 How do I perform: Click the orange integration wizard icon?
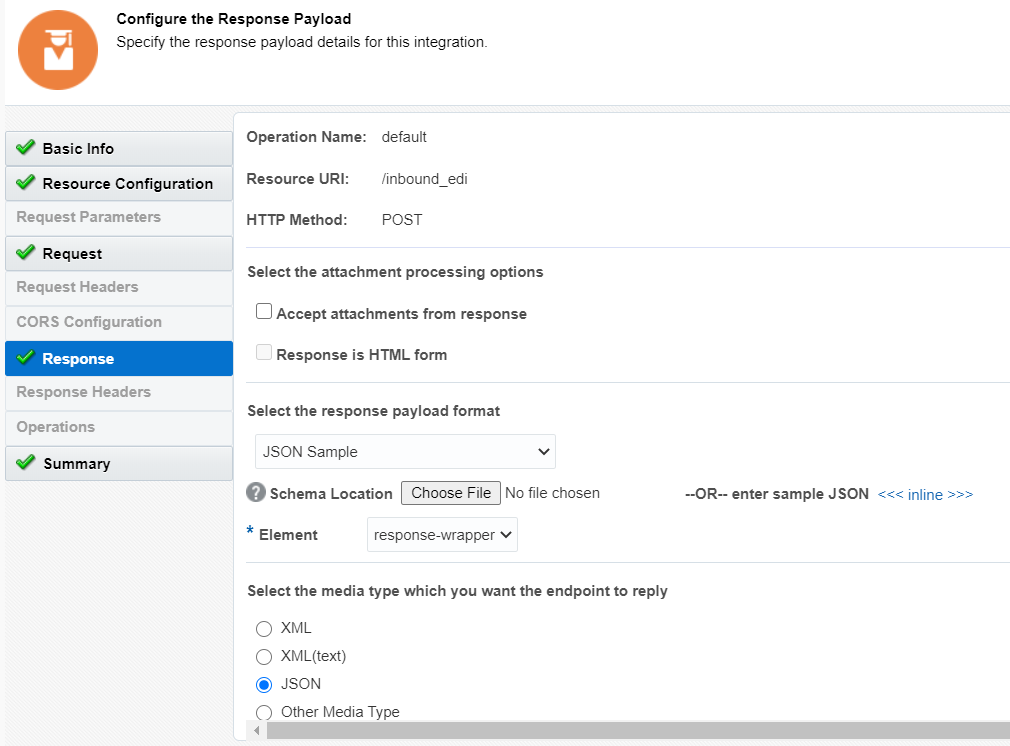58,50
